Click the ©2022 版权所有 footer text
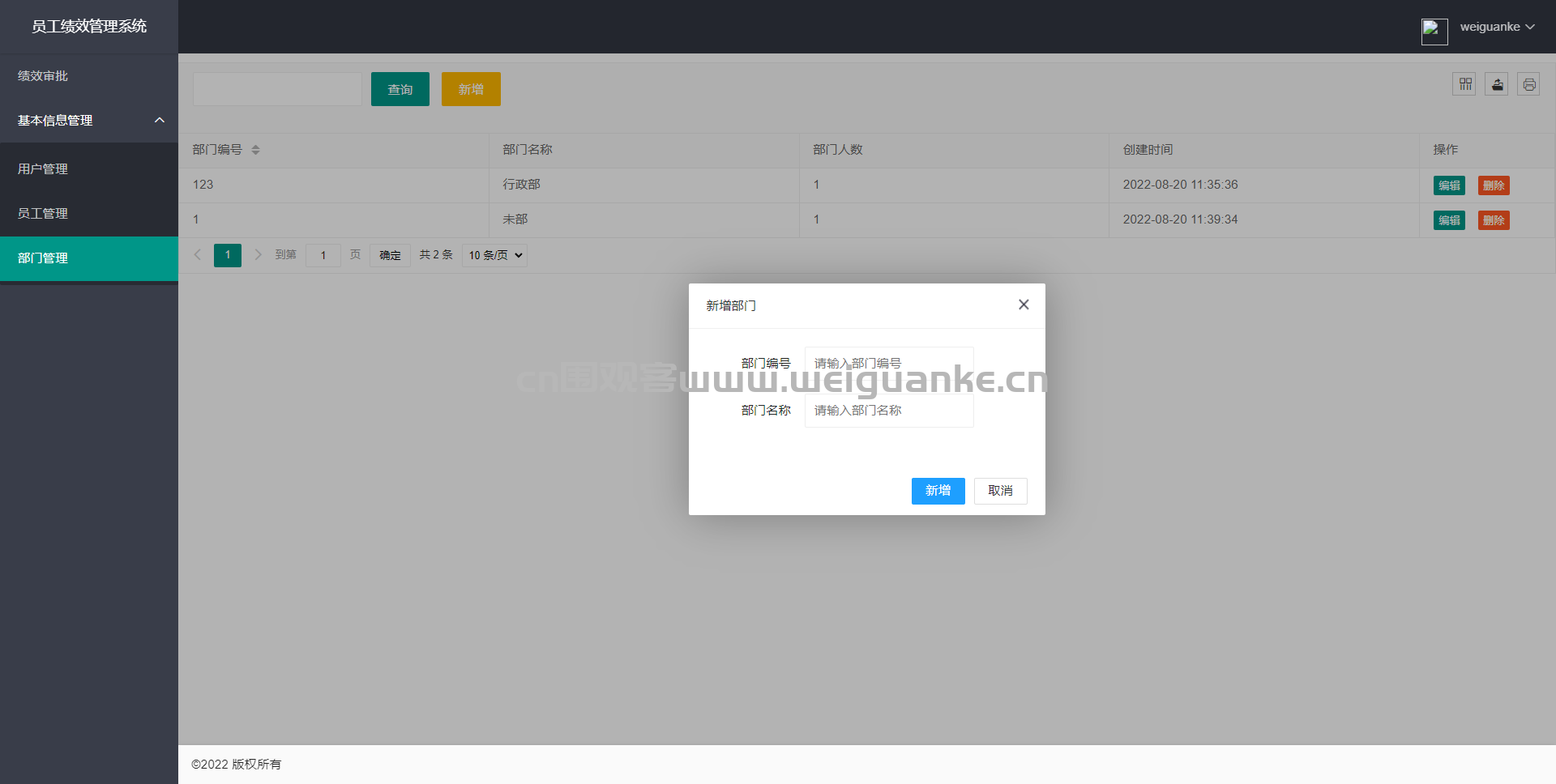The width and height of the screenshot is (1556, 784). (236, 765)
